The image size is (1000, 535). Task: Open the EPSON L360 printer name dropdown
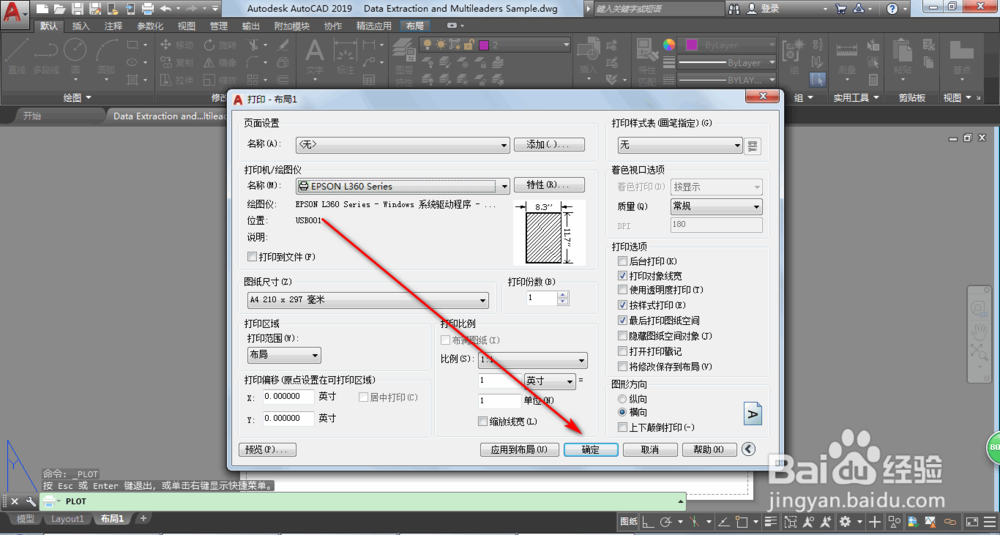click(x=402, y=186)
